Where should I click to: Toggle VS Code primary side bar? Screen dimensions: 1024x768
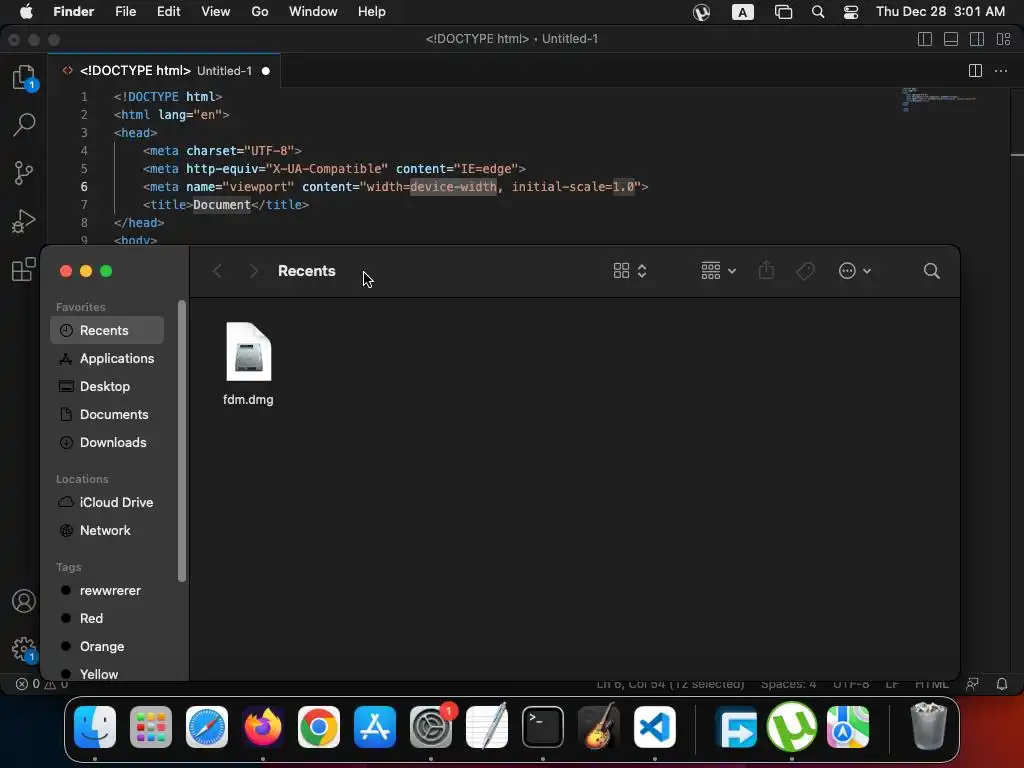pyautogui.click(x=925, y=39)
